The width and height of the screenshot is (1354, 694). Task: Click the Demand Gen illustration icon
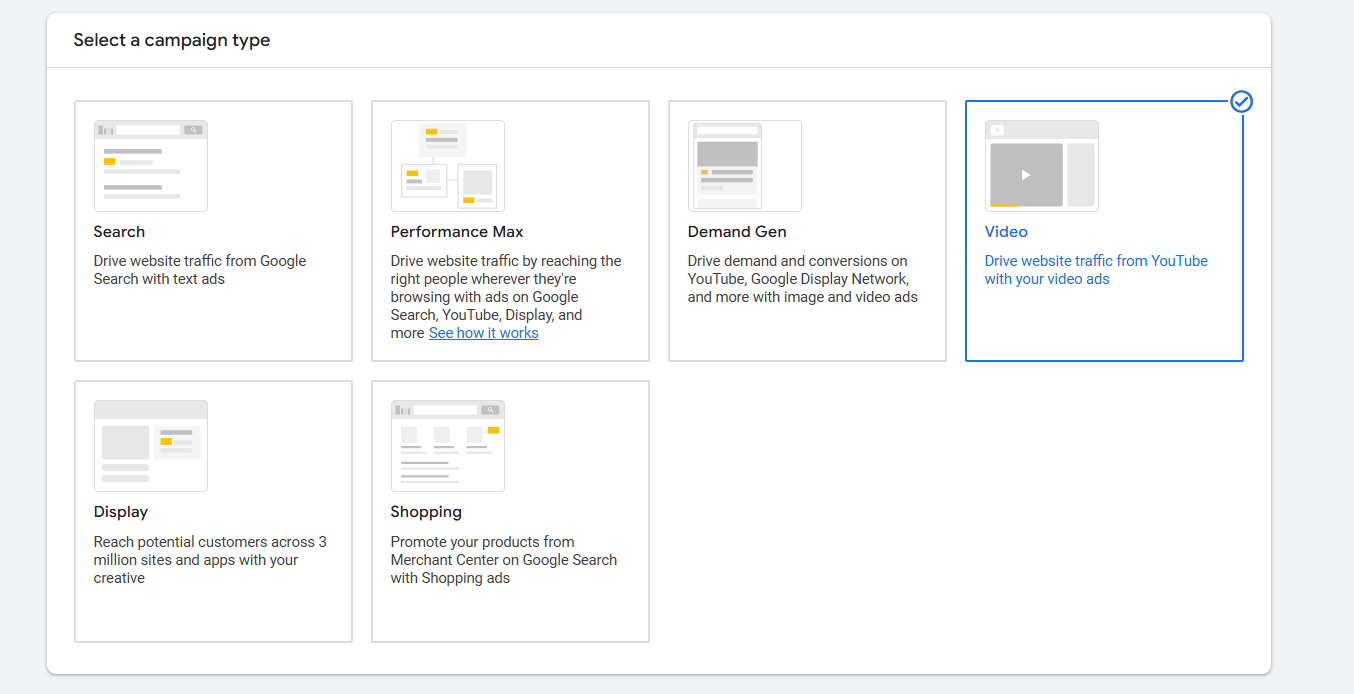pyautogui.click(x=744, y=166)
